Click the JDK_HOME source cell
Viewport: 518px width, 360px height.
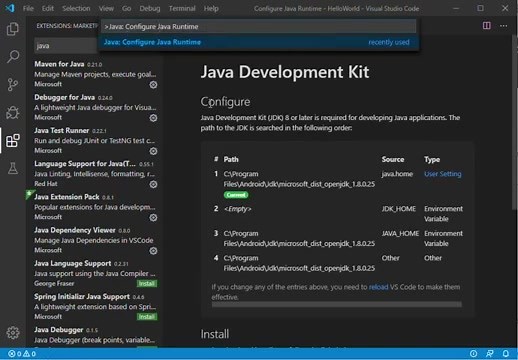point(399,209)
